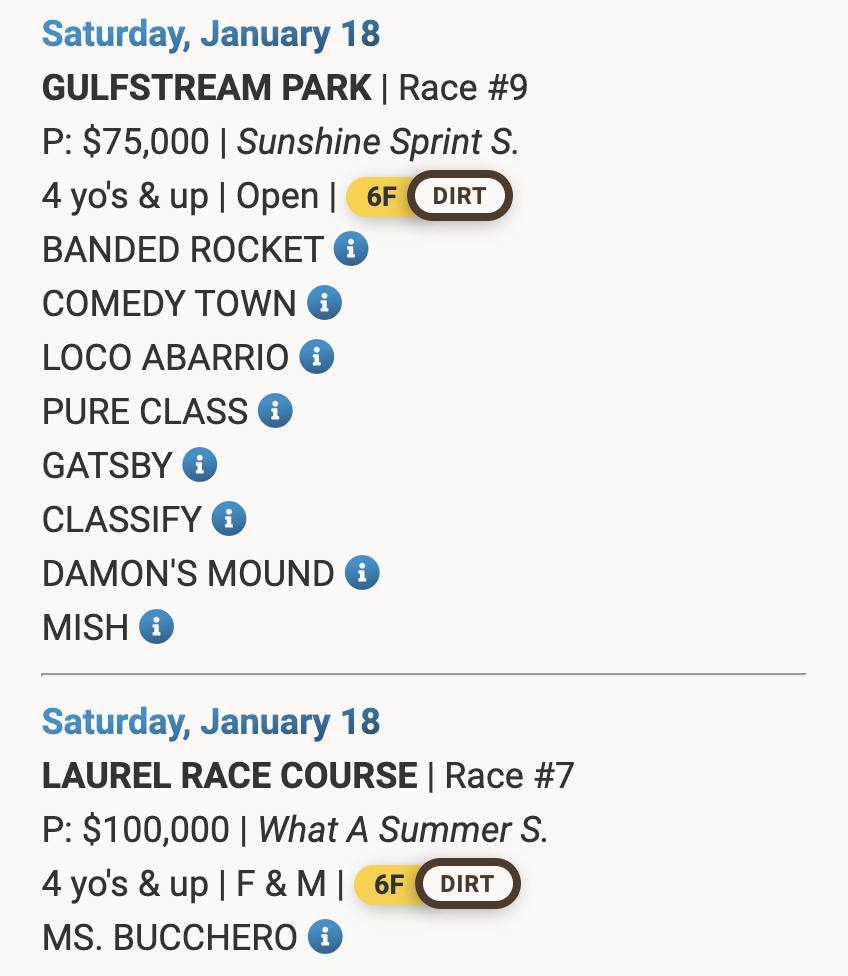
Task: Show info for LOCO ABARRIO
Action: [x=316, y=357]
